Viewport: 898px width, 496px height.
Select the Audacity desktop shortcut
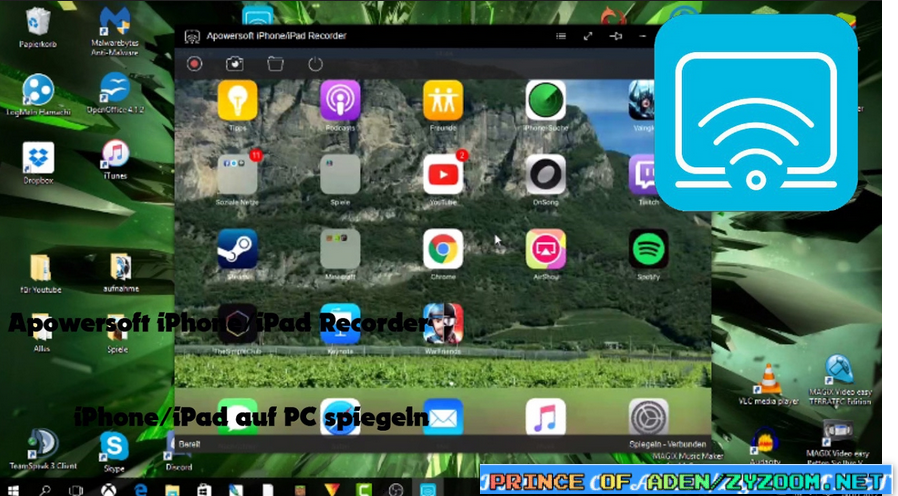[765, 446]
